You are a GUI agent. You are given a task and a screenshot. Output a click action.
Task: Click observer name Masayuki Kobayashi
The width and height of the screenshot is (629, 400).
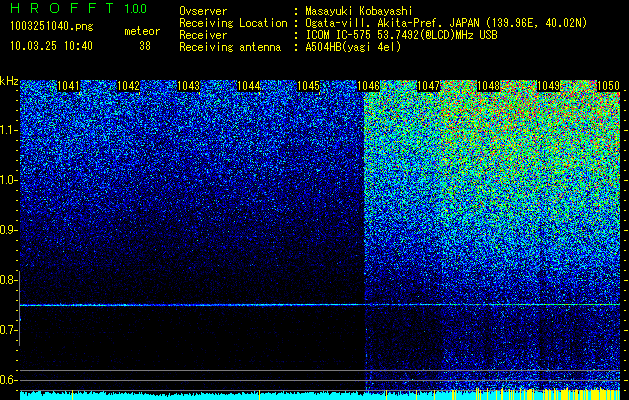click(x=359, y=11)
